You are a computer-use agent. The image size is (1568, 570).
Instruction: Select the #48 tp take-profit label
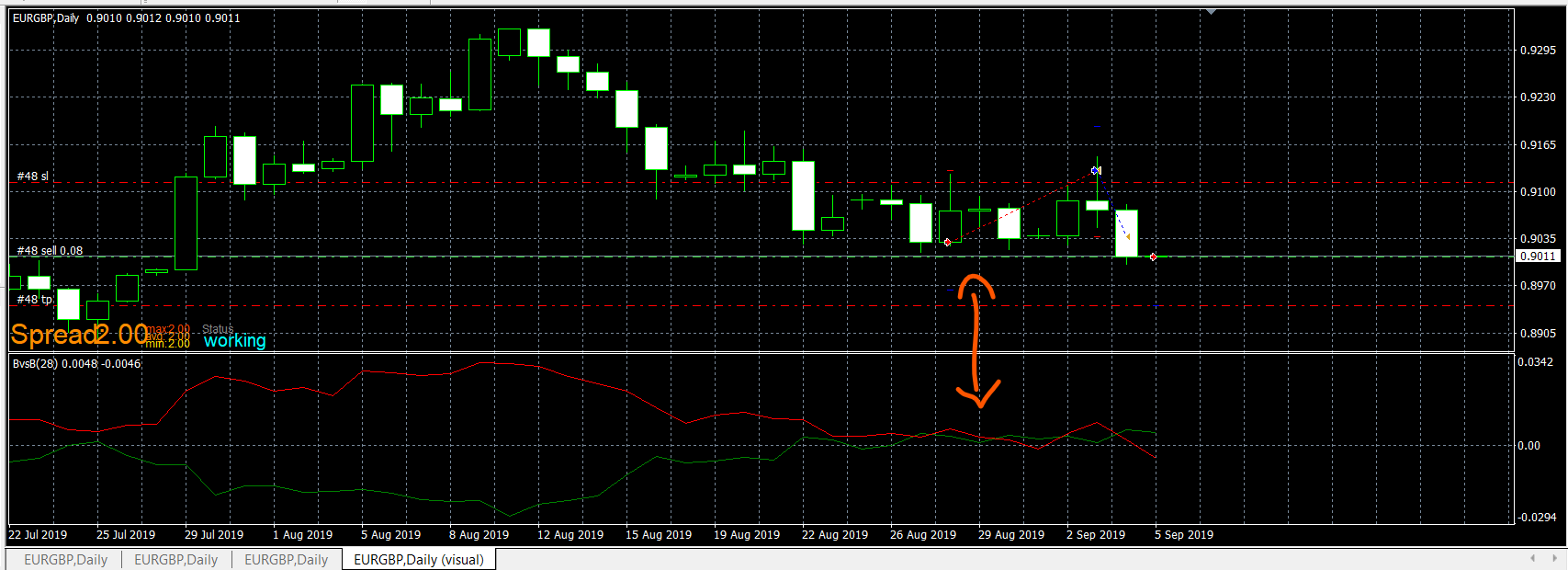(35, 299)
